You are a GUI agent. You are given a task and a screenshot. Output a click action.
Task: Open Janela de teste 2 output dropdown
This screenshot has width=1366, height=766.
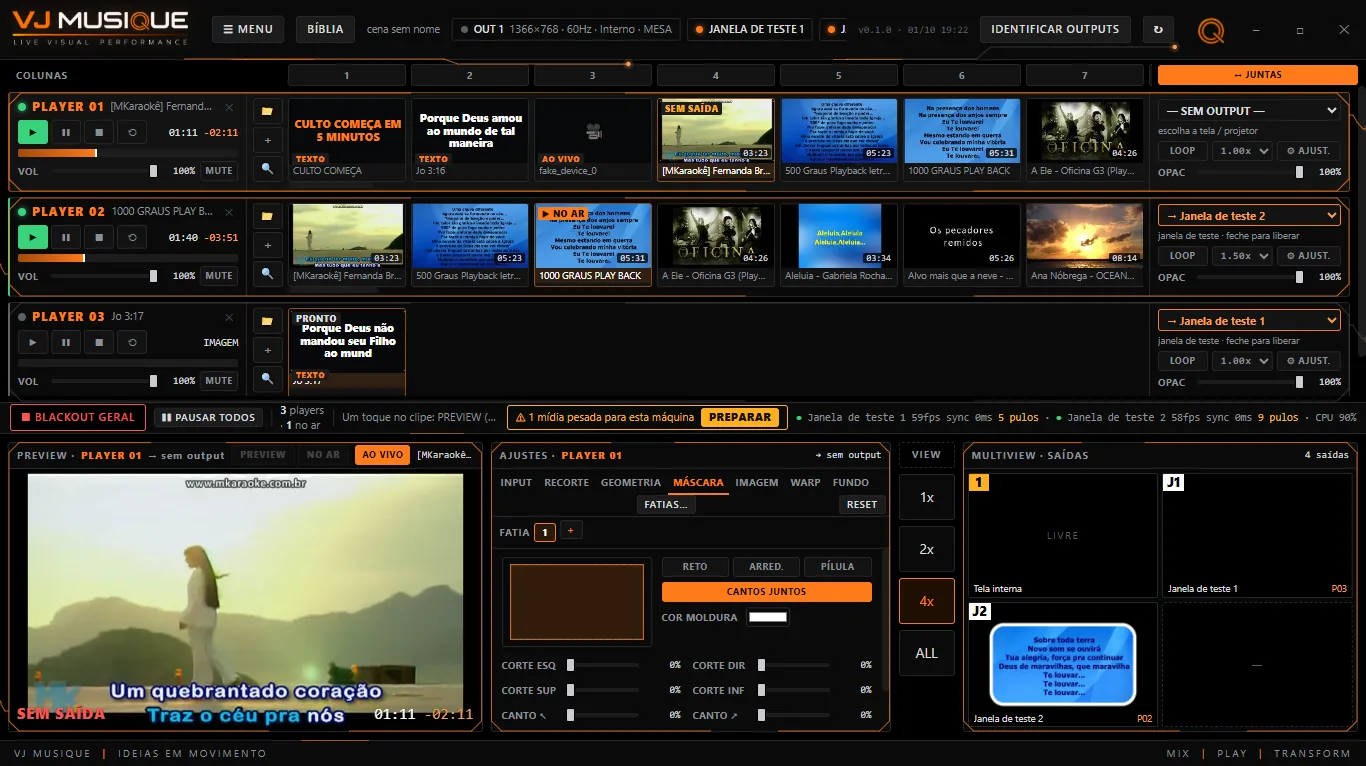coord(1249,216)
